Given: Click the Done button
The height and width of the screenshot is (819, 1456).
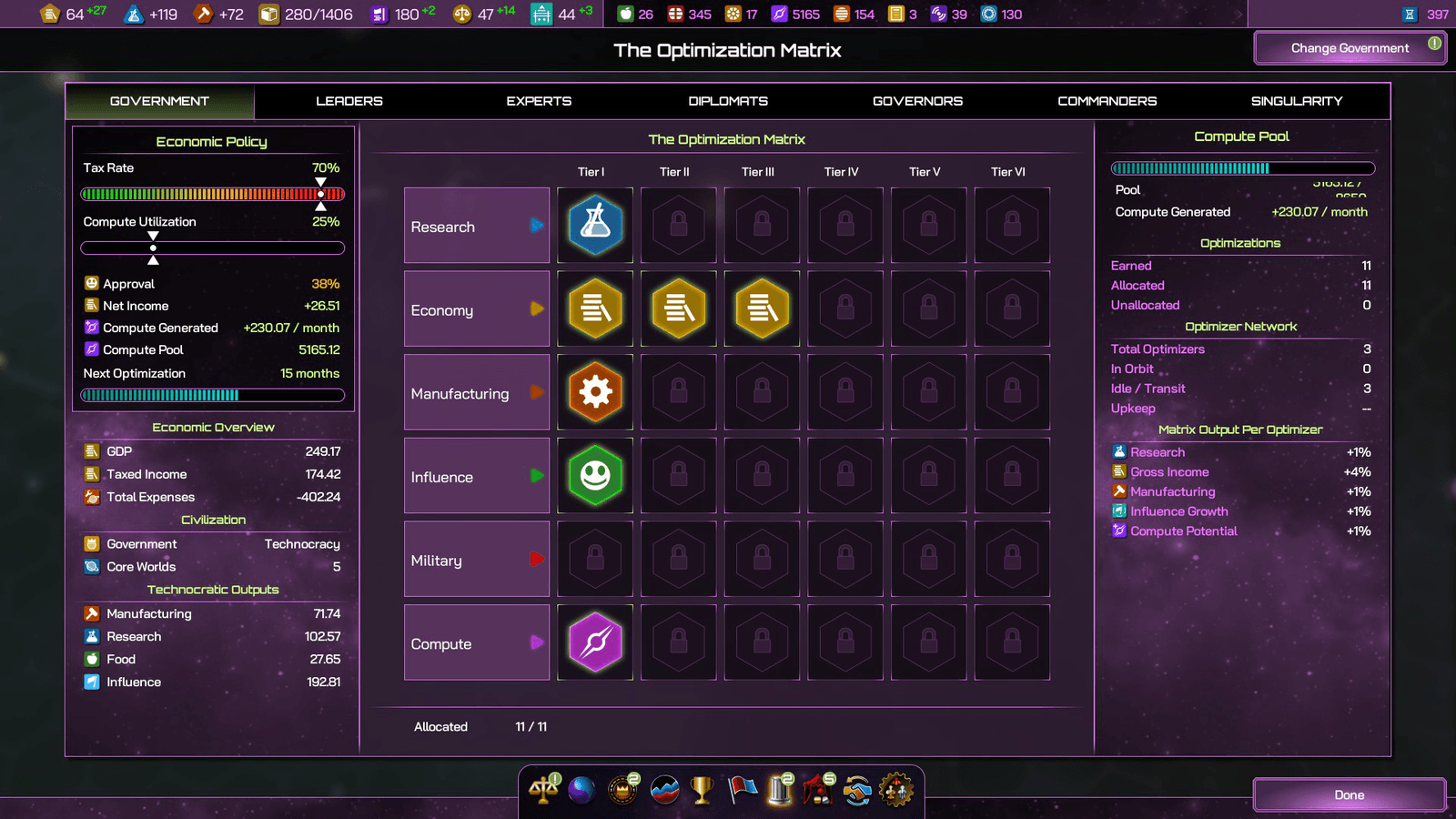Looking at the screenshot, I should click(x=1350, y=794).
